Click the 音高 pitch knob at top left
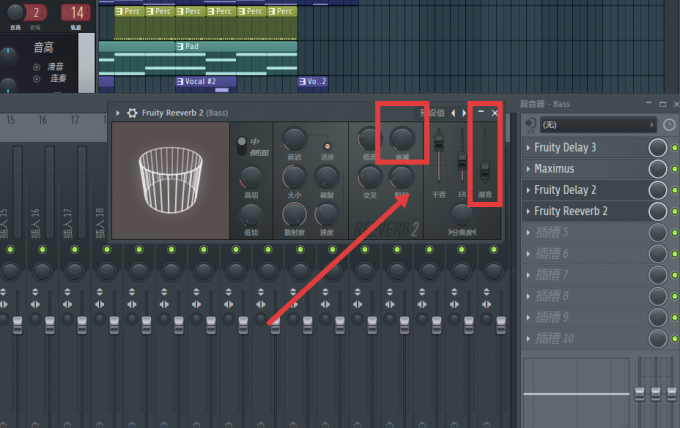 (x=15, y=12)
